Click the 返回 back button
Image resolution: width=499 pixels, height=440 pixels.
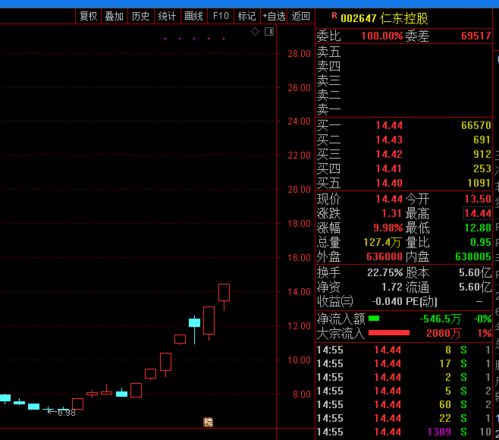tap(301, 16)
